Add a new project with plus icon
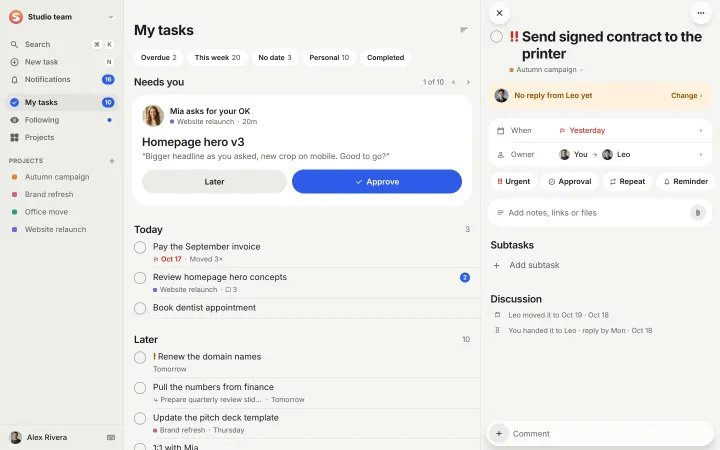This screenshot has height=450, width=720. click(112, 161)
